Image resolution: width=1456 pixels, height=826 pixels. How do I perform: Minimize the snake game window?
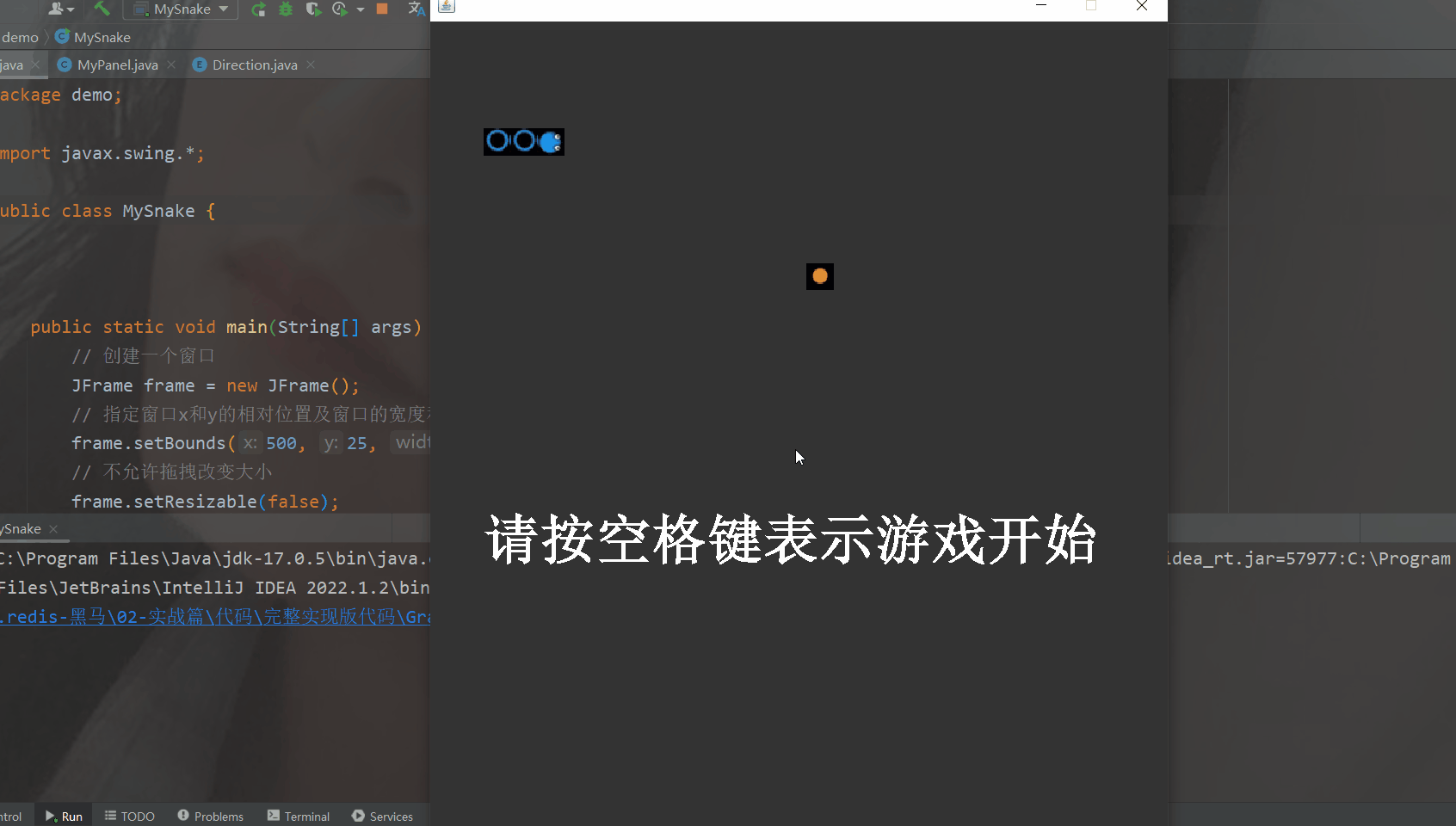coord(1041,6)
